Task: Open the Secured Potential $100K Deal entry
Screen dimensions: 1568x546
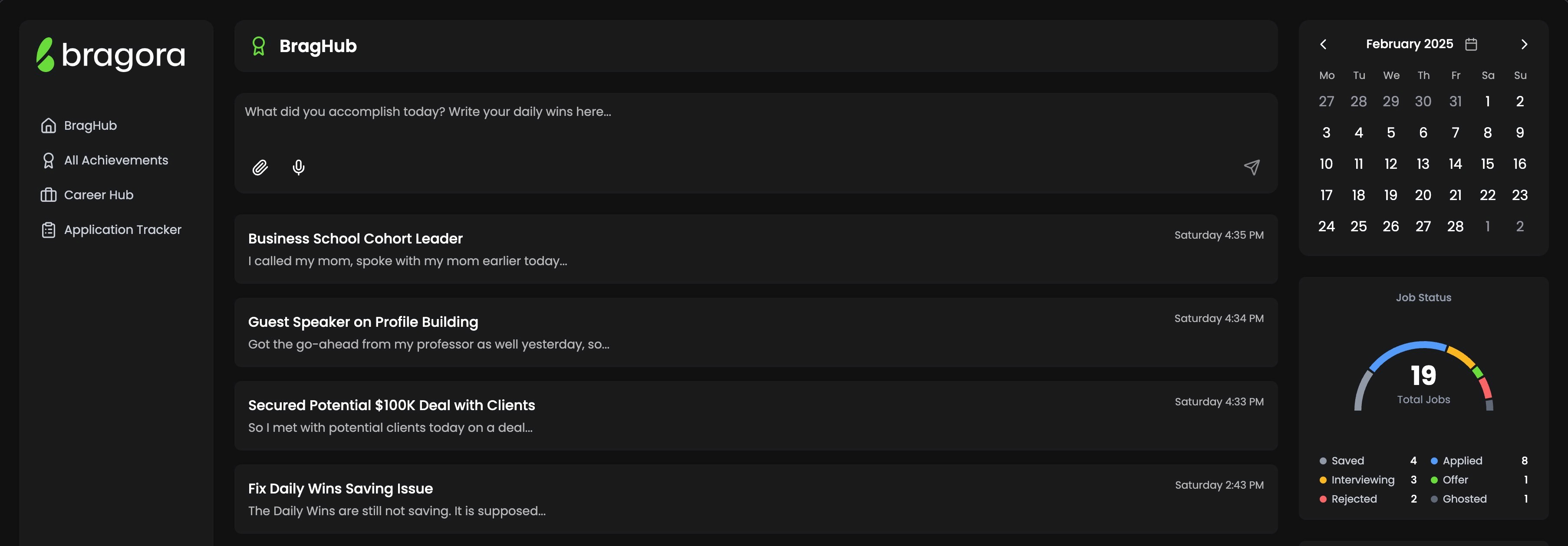Action: pos(755,416)
